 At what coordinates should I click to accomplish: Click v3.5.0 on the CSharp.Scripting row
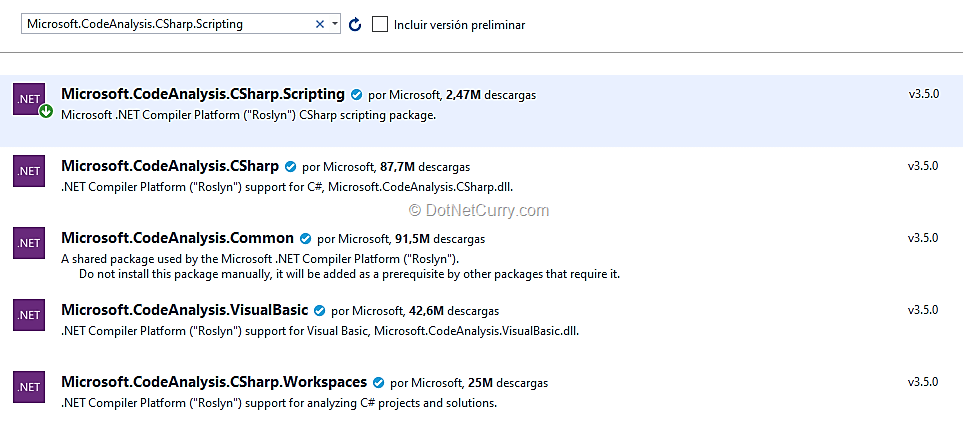click(x=924, y=94)
